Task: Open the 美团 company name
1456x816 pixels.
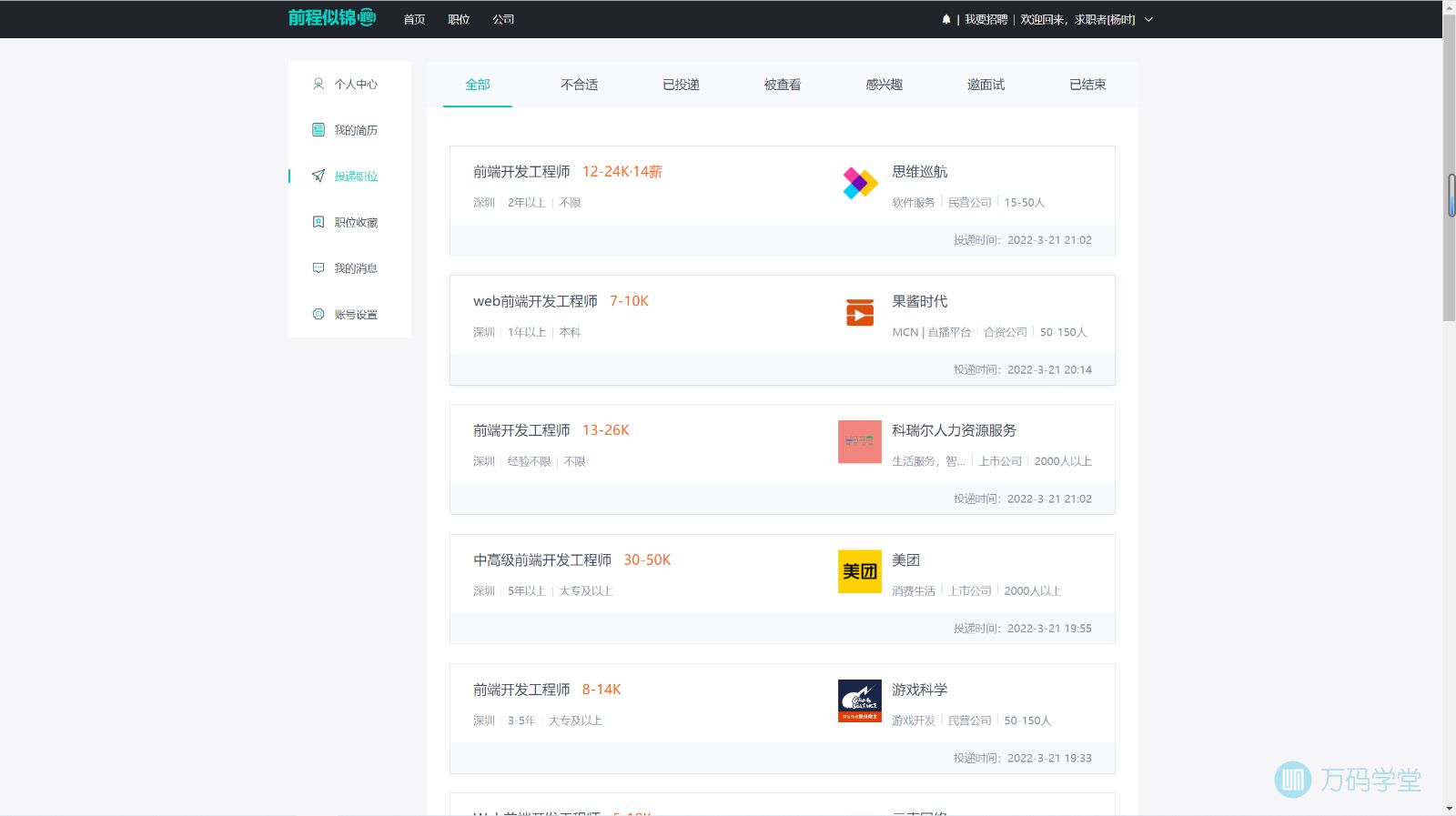Action: click(x=905, y=559)
